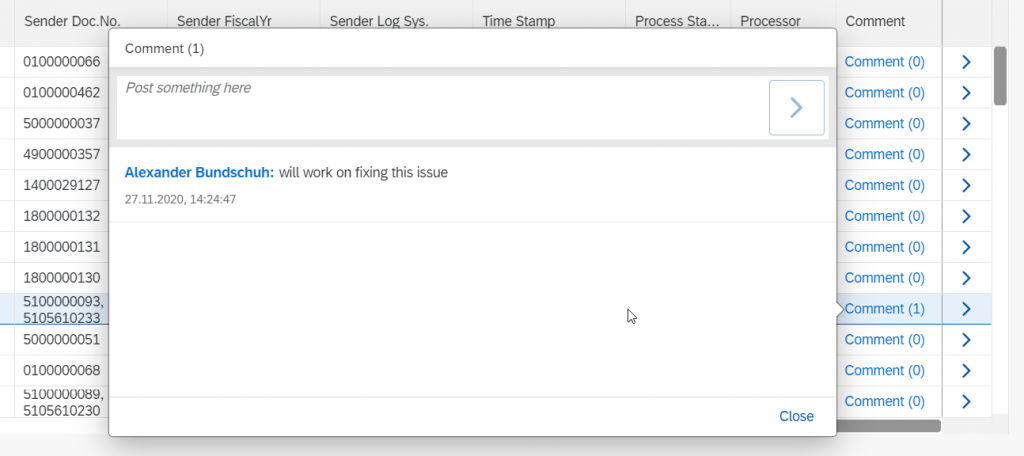Click the Comment (1) link in table
The image size is (1024, 456).
click(885, 309)
